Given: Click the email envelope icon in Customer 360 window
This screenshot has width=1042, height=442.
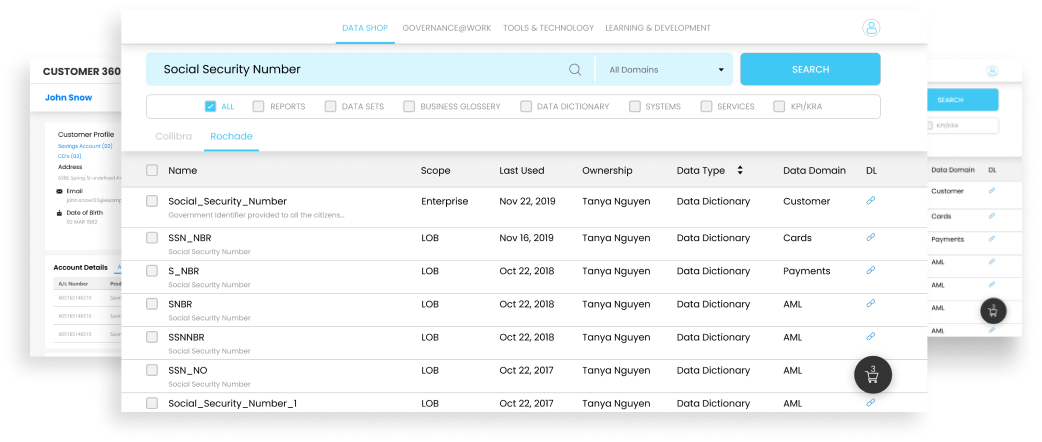Looking at the screenshot, I should [60, 191].
